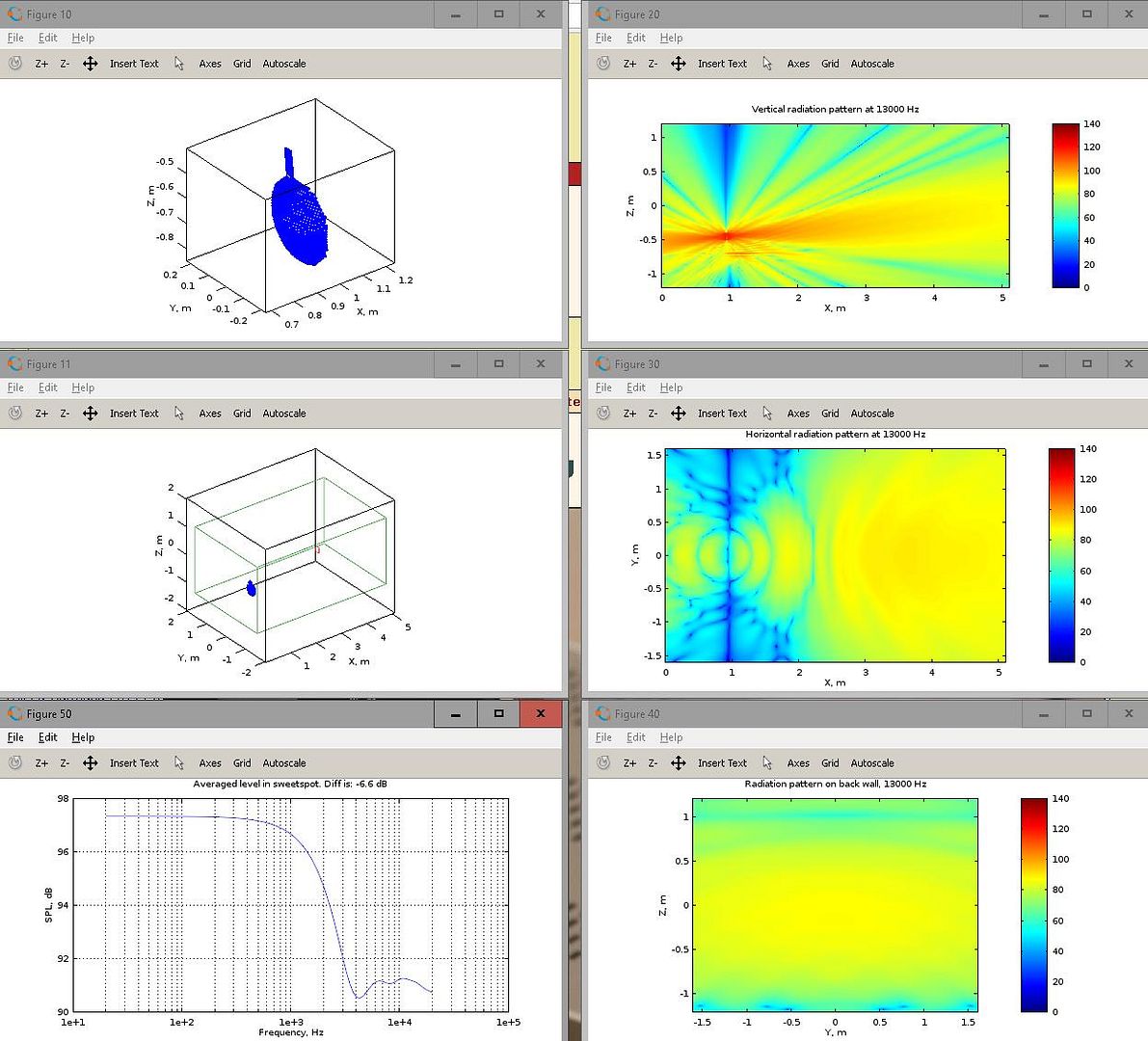Expand the File menu in Figure 30

tap(603, 387)
